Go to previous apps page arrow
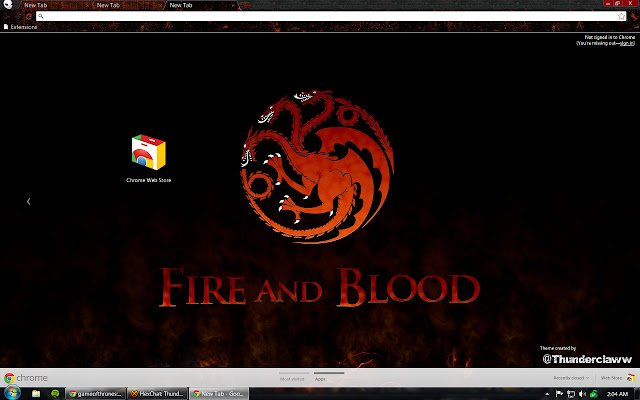Image resolution: width=640 pixels, height=400 pixels. click(x=29, y=201)
